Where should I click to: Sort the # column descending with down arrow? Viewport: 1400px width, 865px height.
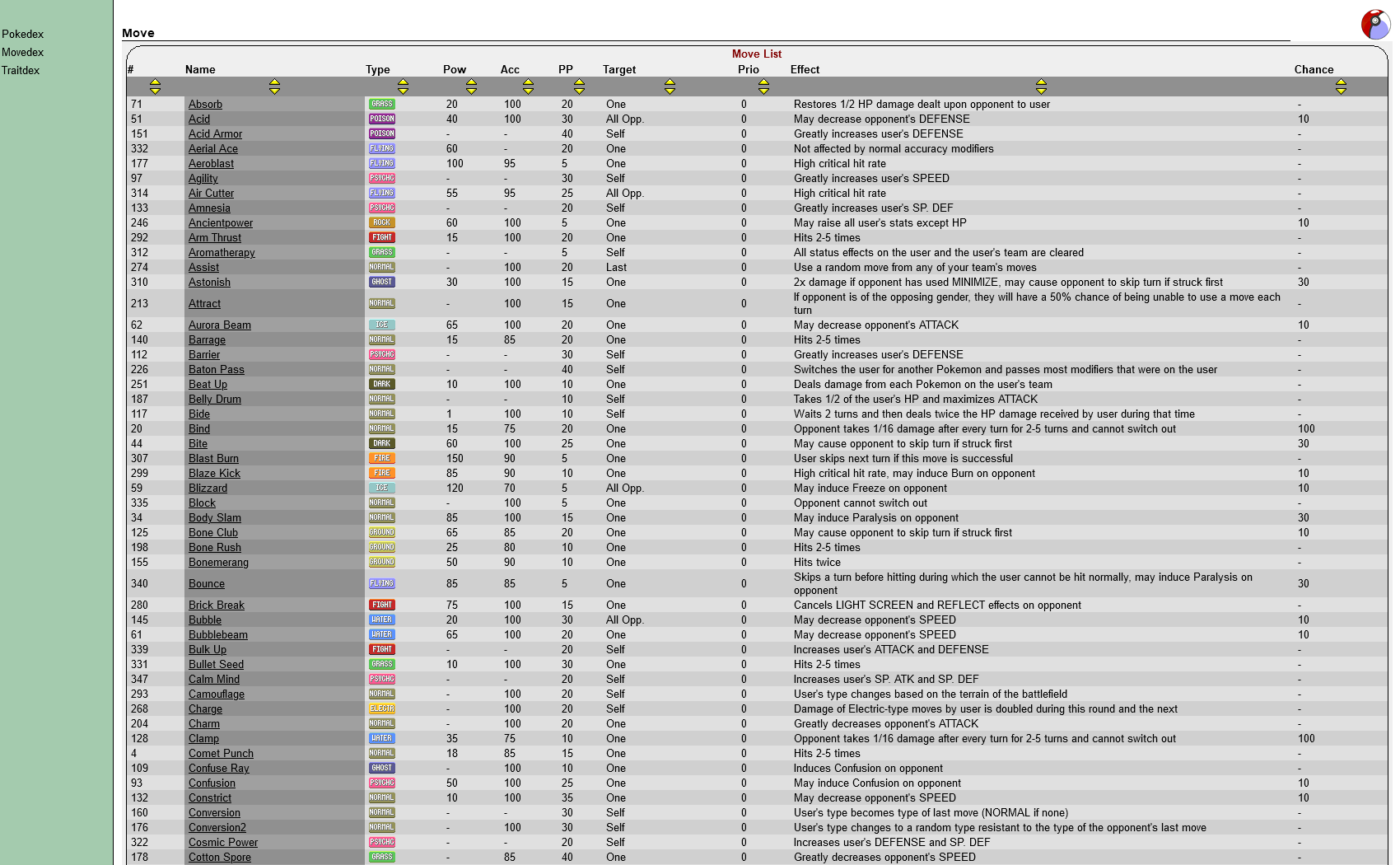(155, 91)
